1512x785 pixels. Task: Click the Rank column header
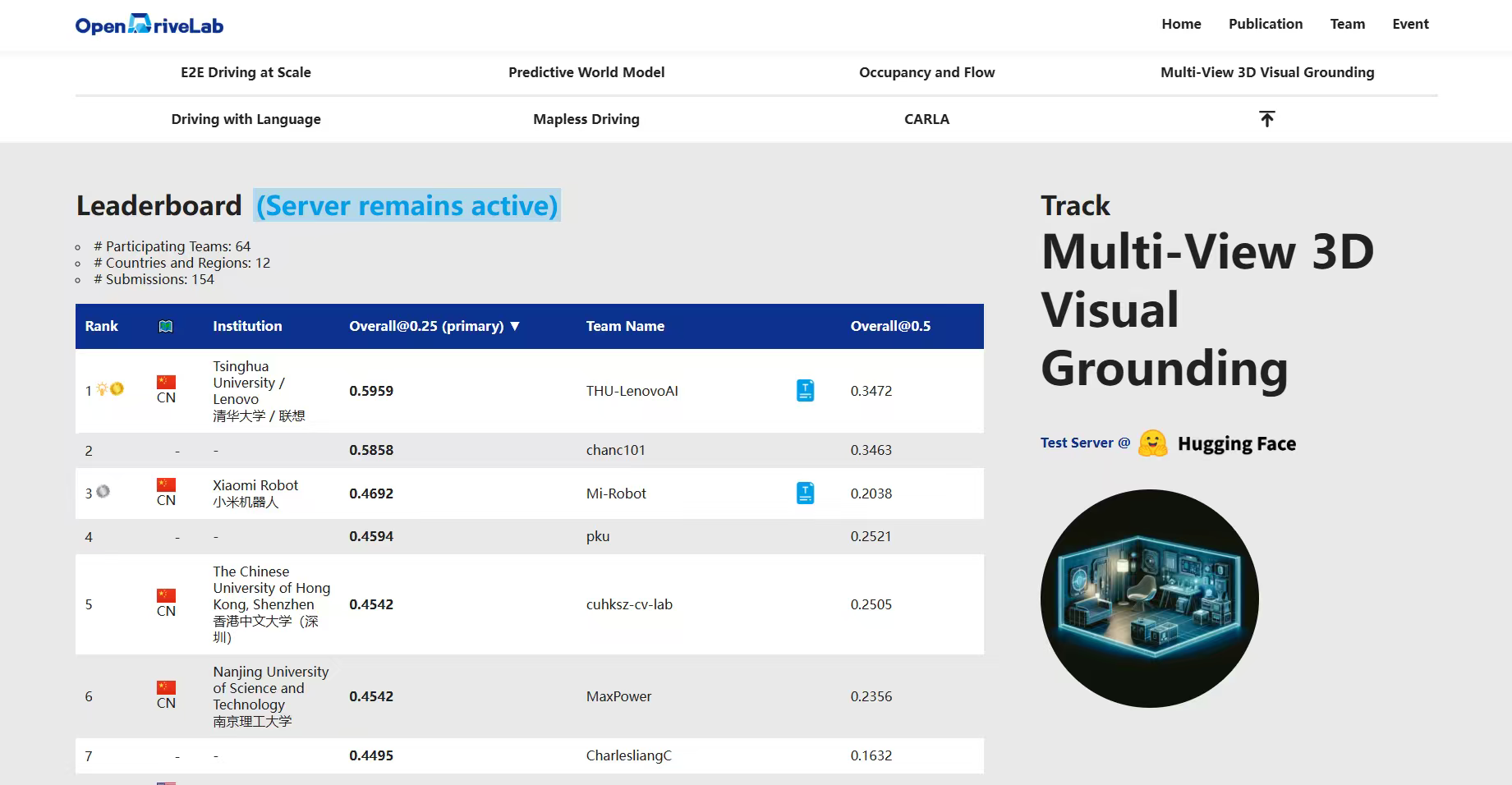coord(101,326)
